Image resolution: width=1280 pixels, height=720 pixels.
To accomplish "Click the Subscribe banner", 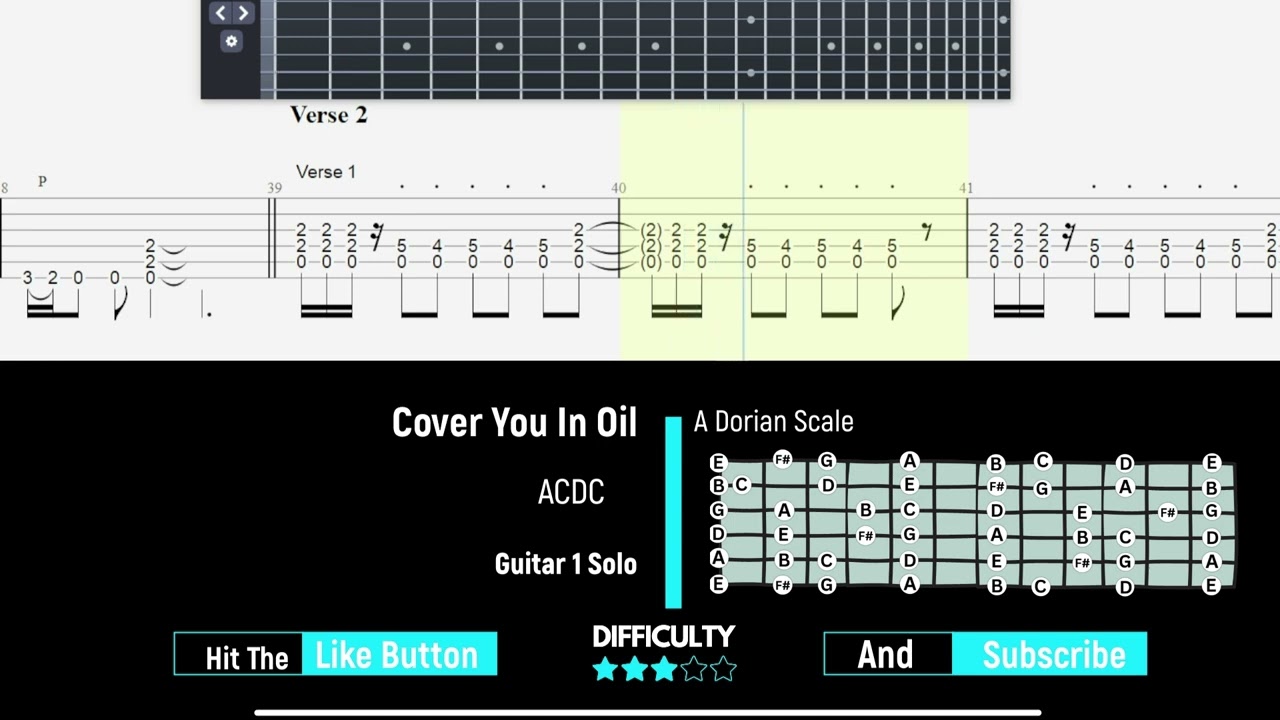I will coord(1052,655).
